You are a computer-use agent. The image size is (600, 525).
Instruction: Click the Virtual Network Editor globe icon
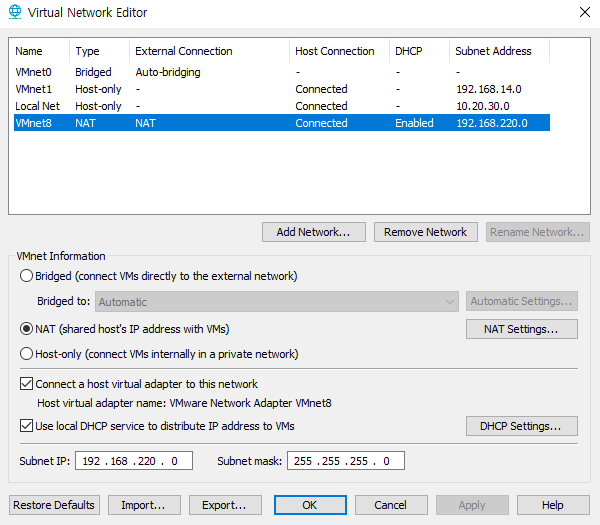15,12
